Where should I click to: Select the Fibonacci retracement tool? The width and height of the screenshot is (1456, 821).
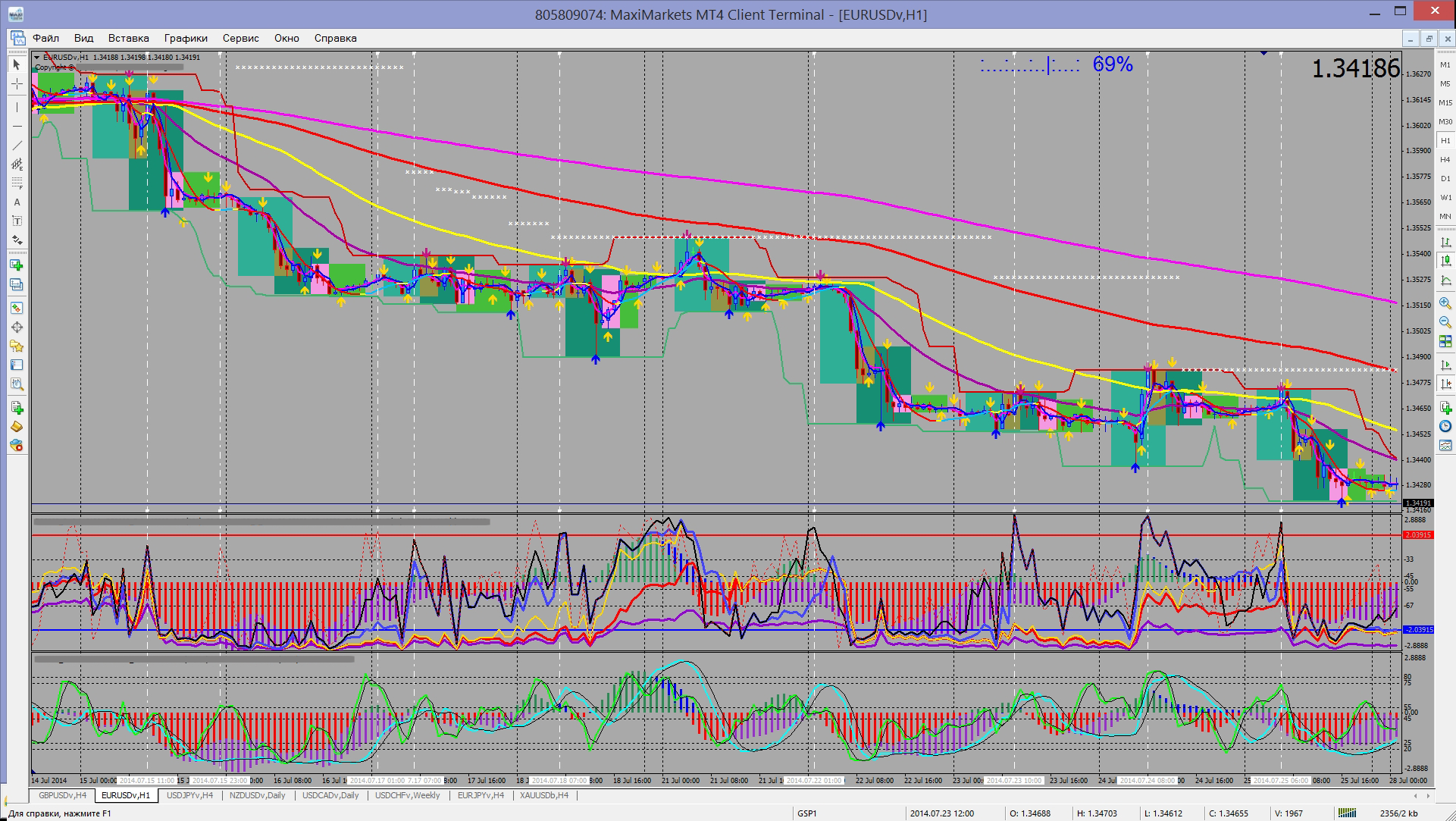[17, 183]
